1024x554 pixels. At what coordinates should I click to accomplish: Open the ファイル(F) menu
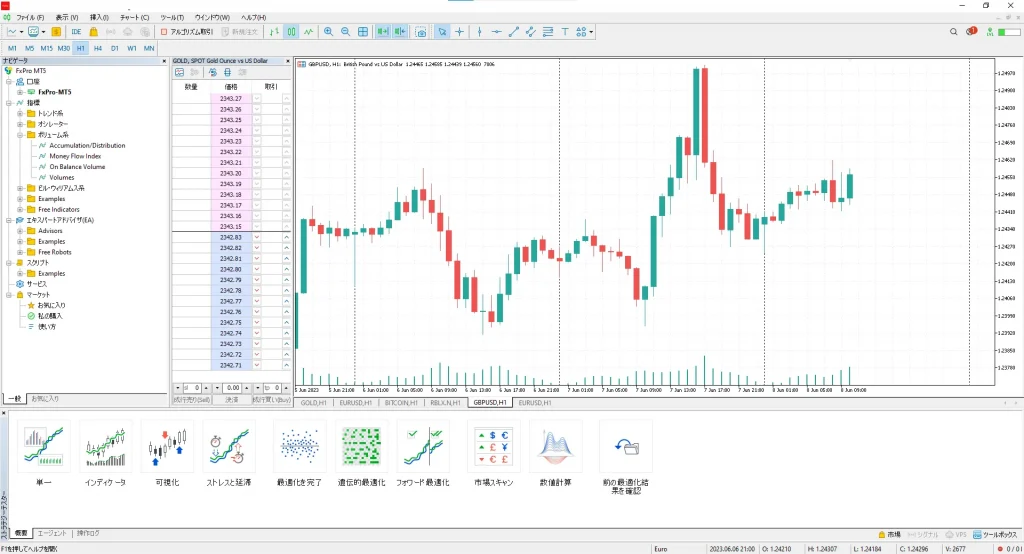click(x=30, y=18)
